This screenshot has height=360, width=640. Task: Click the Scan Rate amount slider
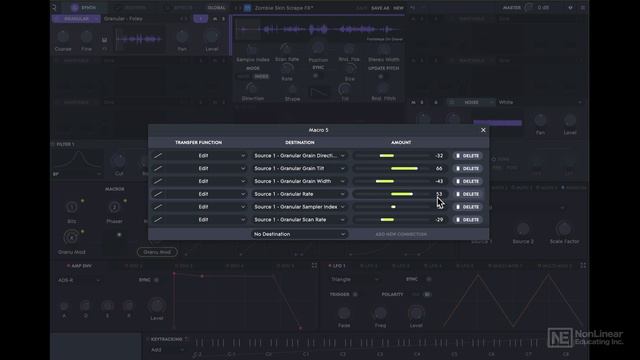[x=392, y=220]
